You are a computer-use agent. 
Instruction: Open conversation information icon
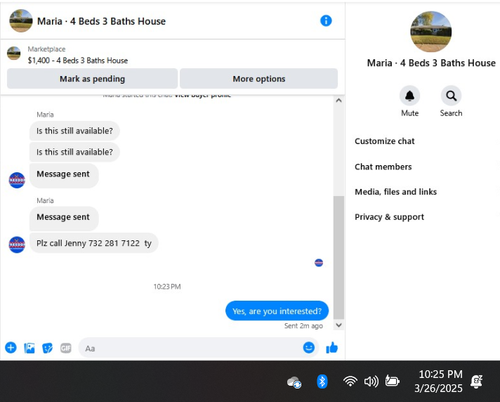tap(326, 21)
